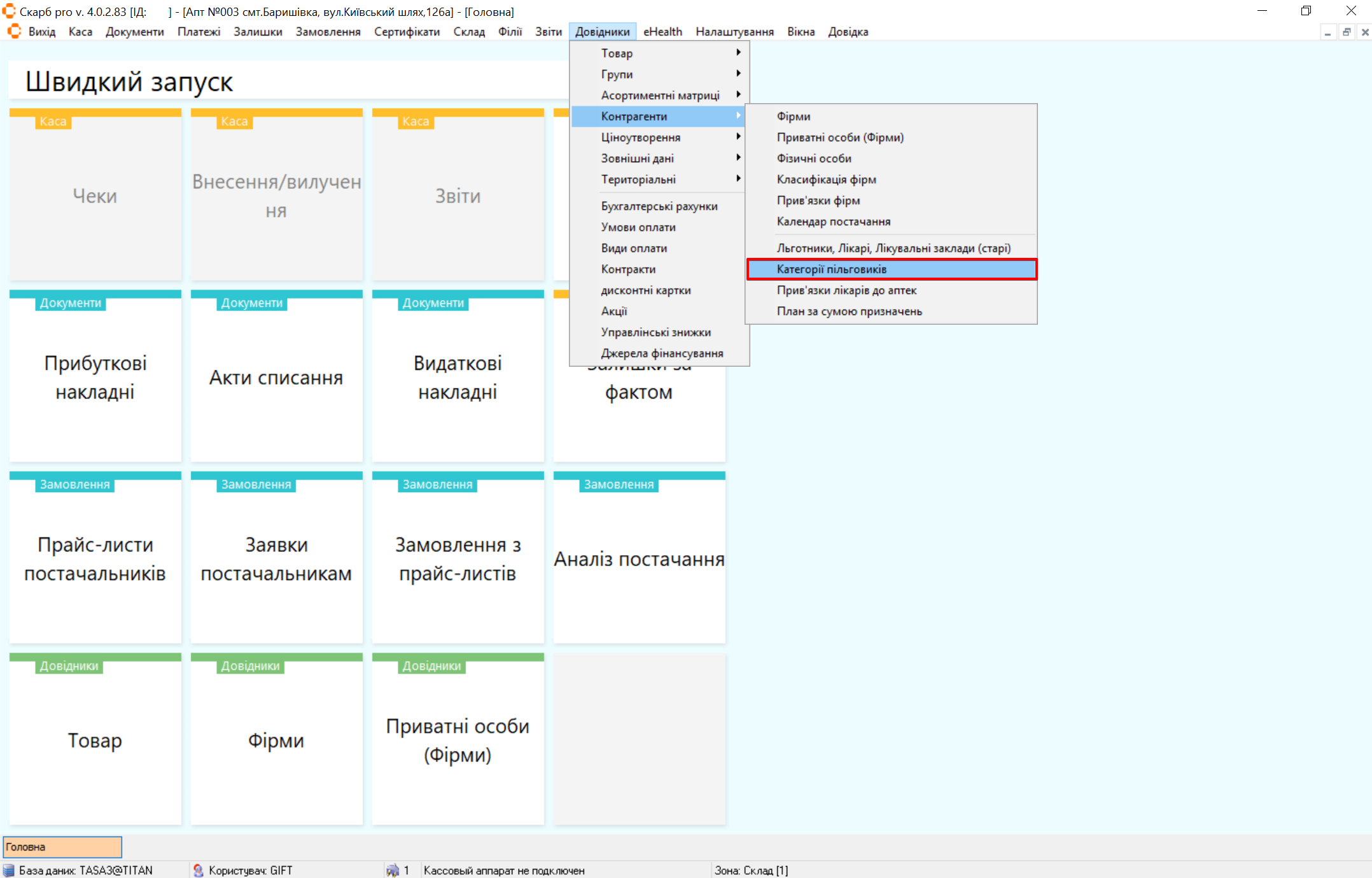Minimize the inner MDI child window
Screen dimensions: 1372x878
click(x=1327, y=32)
